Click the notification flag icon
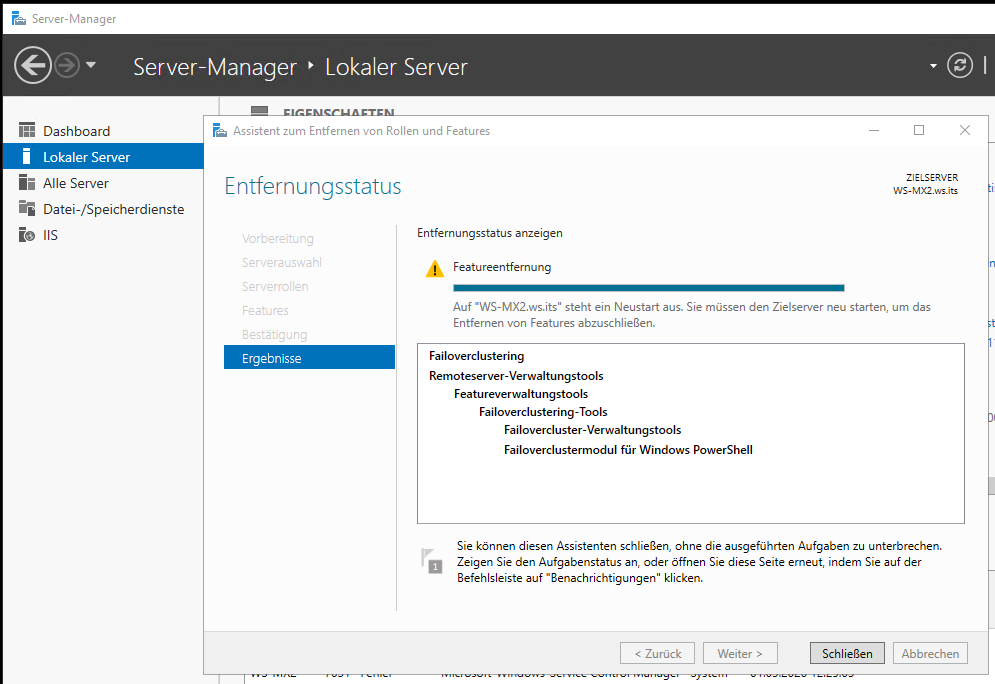Viewport: 995px width, 684px height. click(432, 561)
